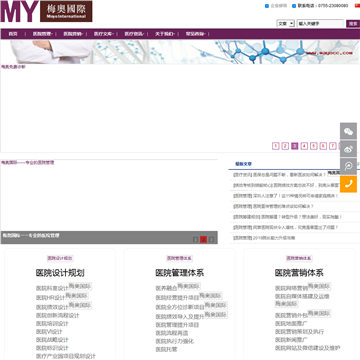Open the 医院全方位诊断项目 link
This screenshot has width=360, height=360.
click(180, 307)
